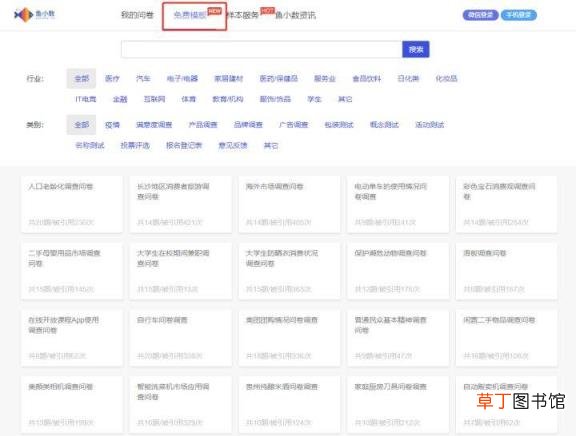Open the 免费模板 navigation tab
This screenshot has height=436, width=576.
[190, 15]
